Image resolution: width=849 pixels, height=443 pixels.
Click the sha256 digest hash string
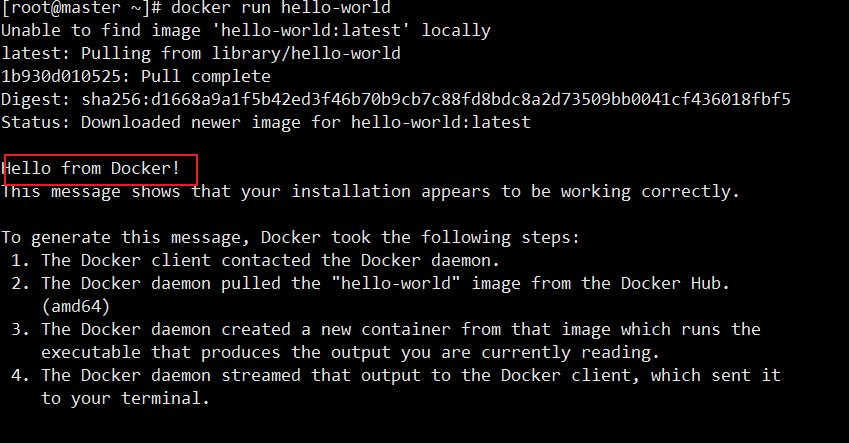click(436, 100)
